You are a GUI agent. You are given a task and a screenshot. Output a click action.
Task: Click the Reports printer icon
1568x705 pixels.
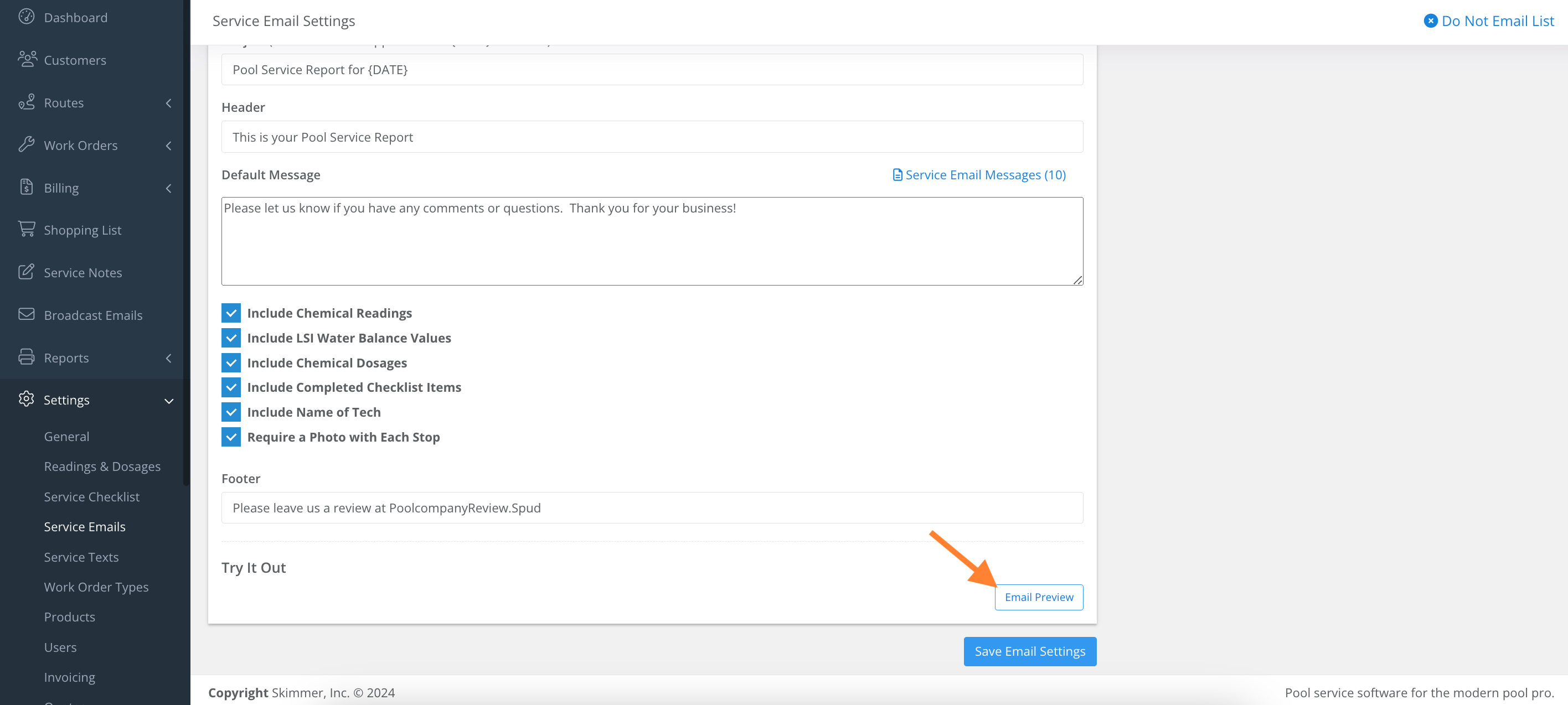point(26,356)
